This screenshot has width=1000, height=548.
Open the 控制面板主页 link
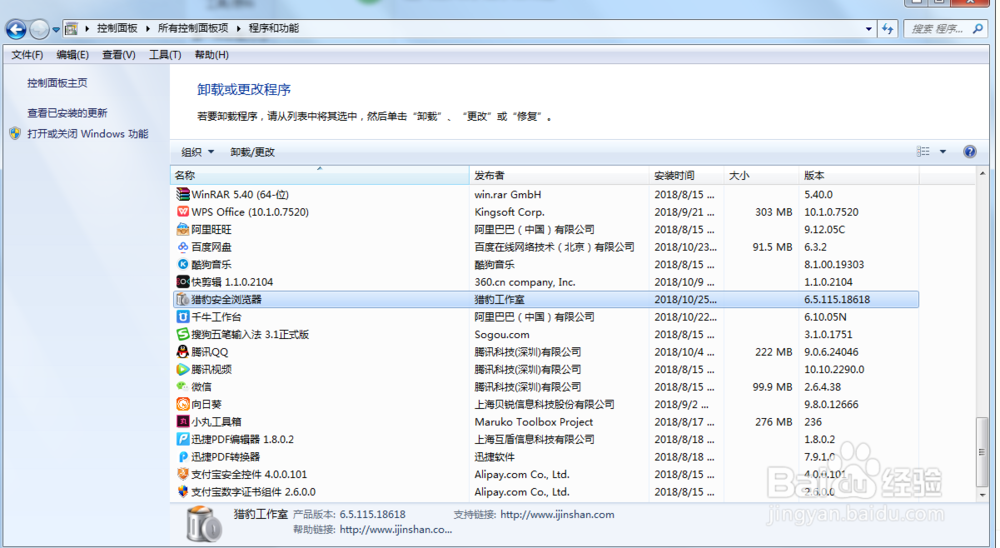tap(57, 83)
